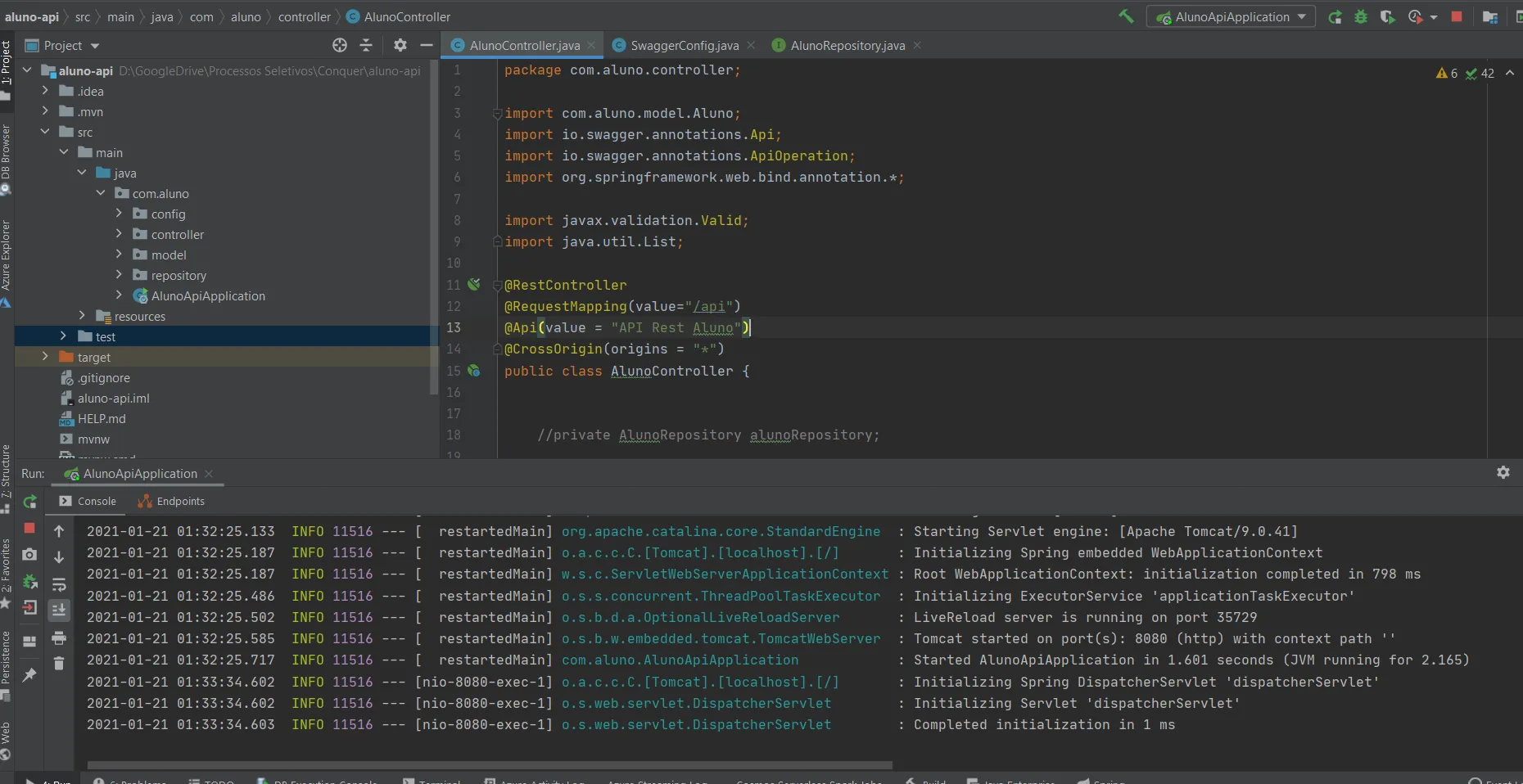Collapse all in the Project panel
This screenshot has height=784, width=1523.
coord(366,45)
